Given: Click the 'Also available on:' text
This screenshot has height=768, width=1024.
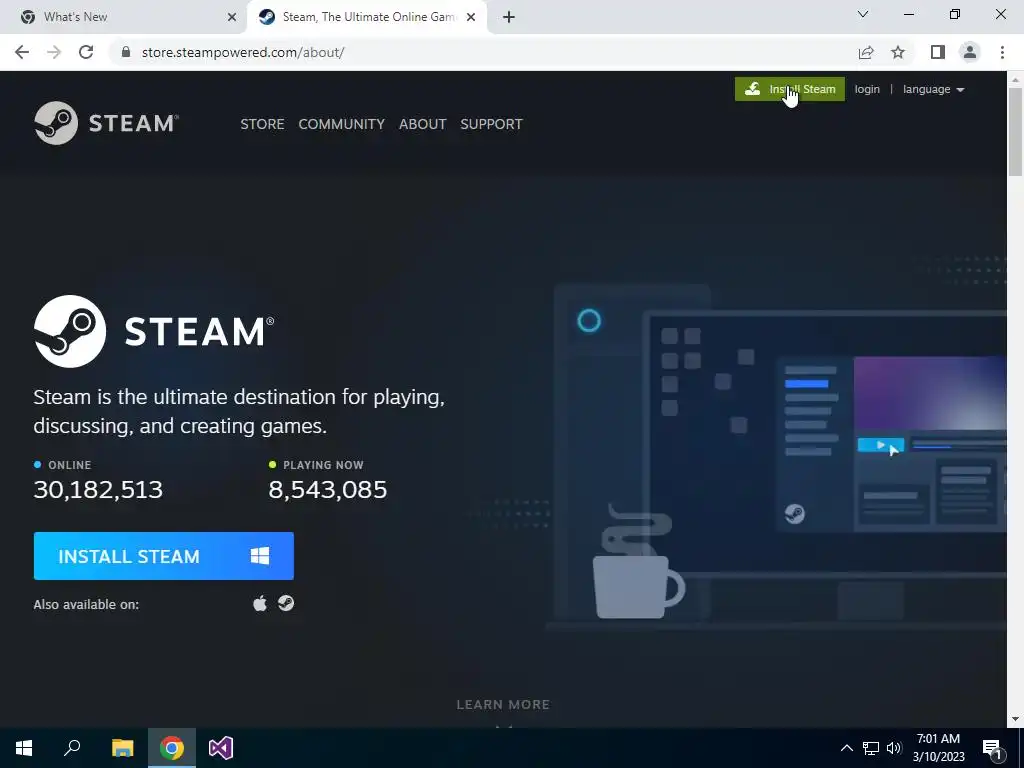Looking at the screenshot, I should pos(86,604).
